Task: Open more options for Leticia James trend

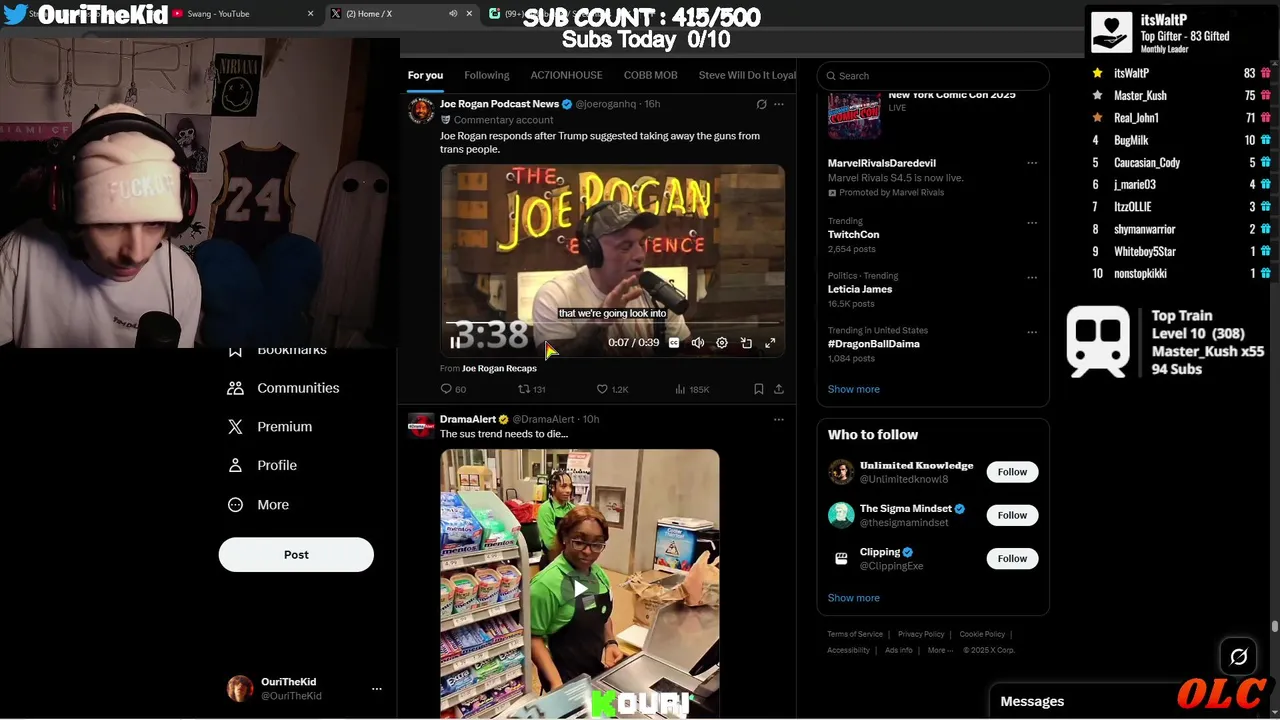Action: pos(1032,278)
